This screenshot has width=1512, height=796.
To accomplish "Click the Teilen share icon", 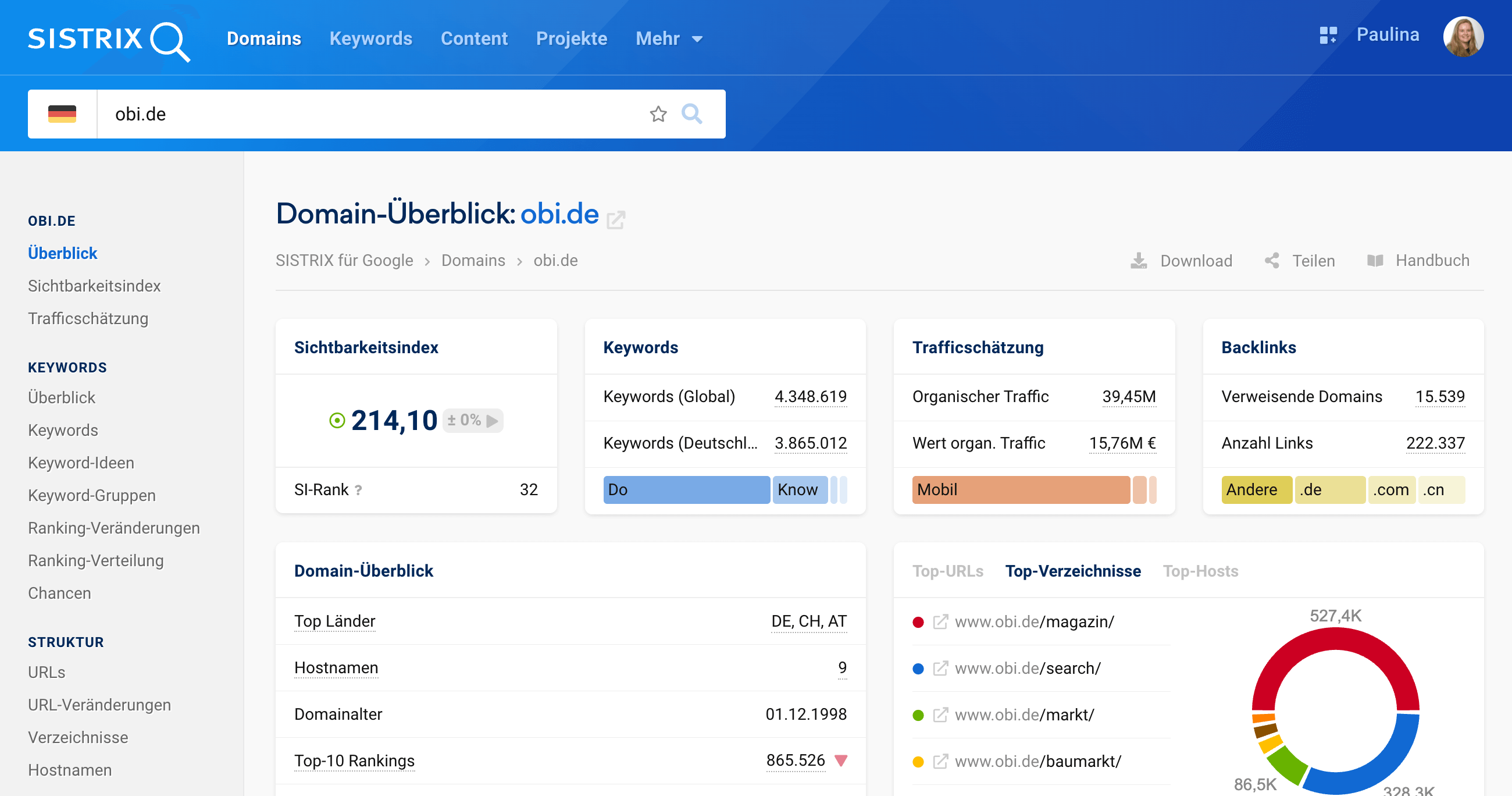I will pyautogui.click(x=1272, y=261).
